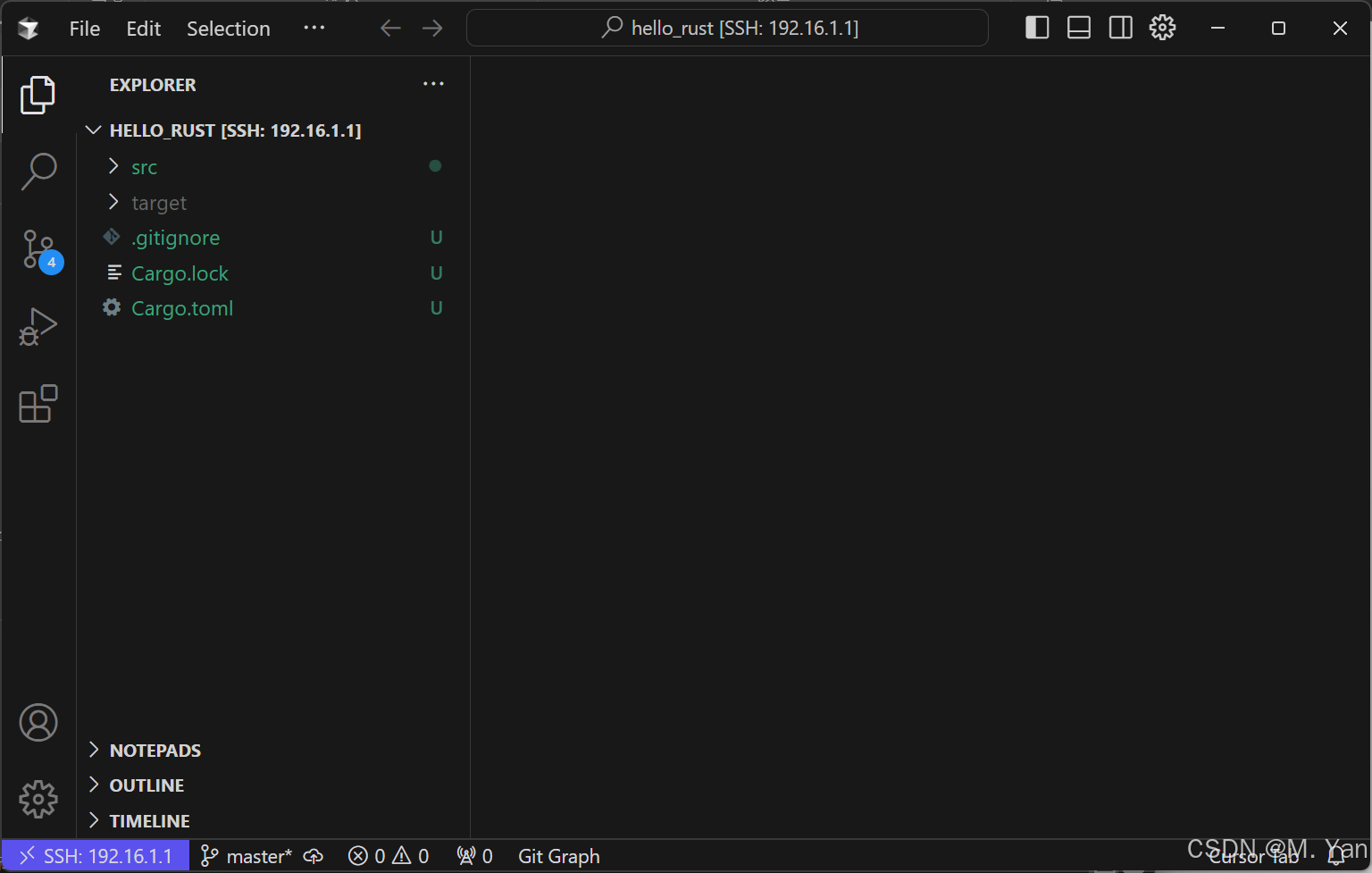Click SSH: 192.16.1.1 remote indicator

point(95,855)
